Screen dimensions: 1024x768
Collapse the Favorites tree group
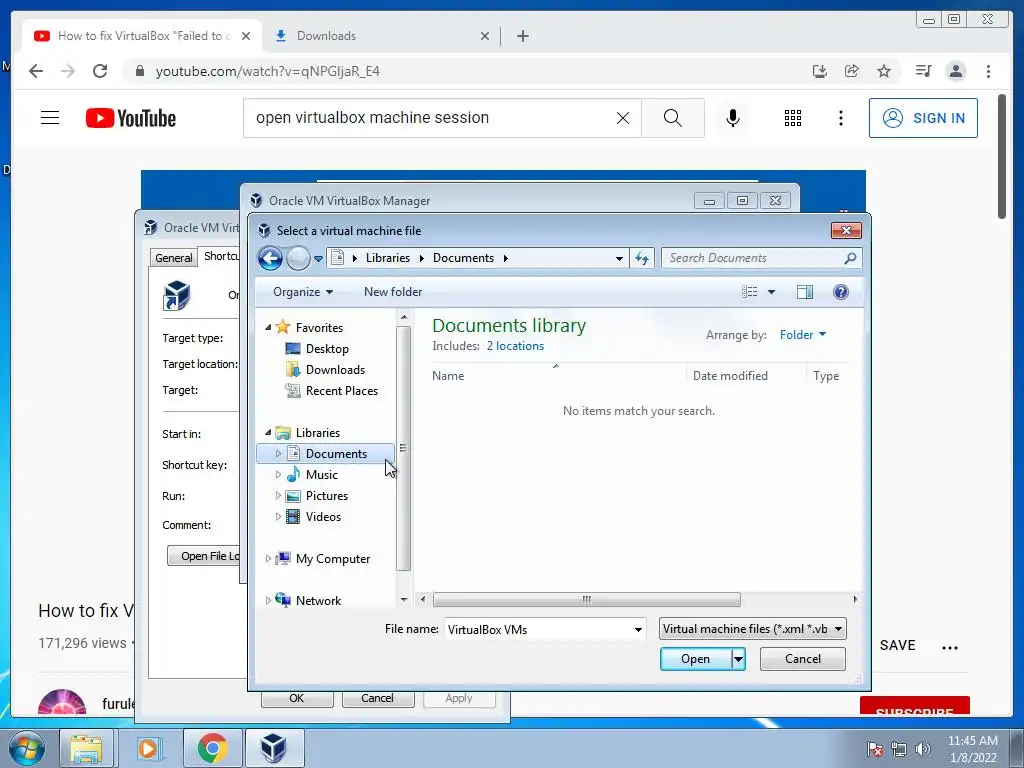[268, 327]
